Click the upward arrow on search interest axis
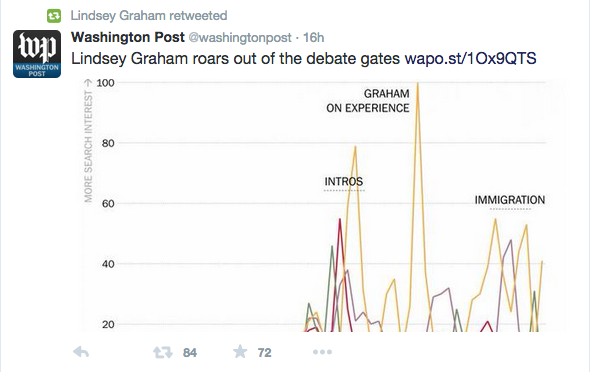This screenshot has width=590, height=372. 88,82
